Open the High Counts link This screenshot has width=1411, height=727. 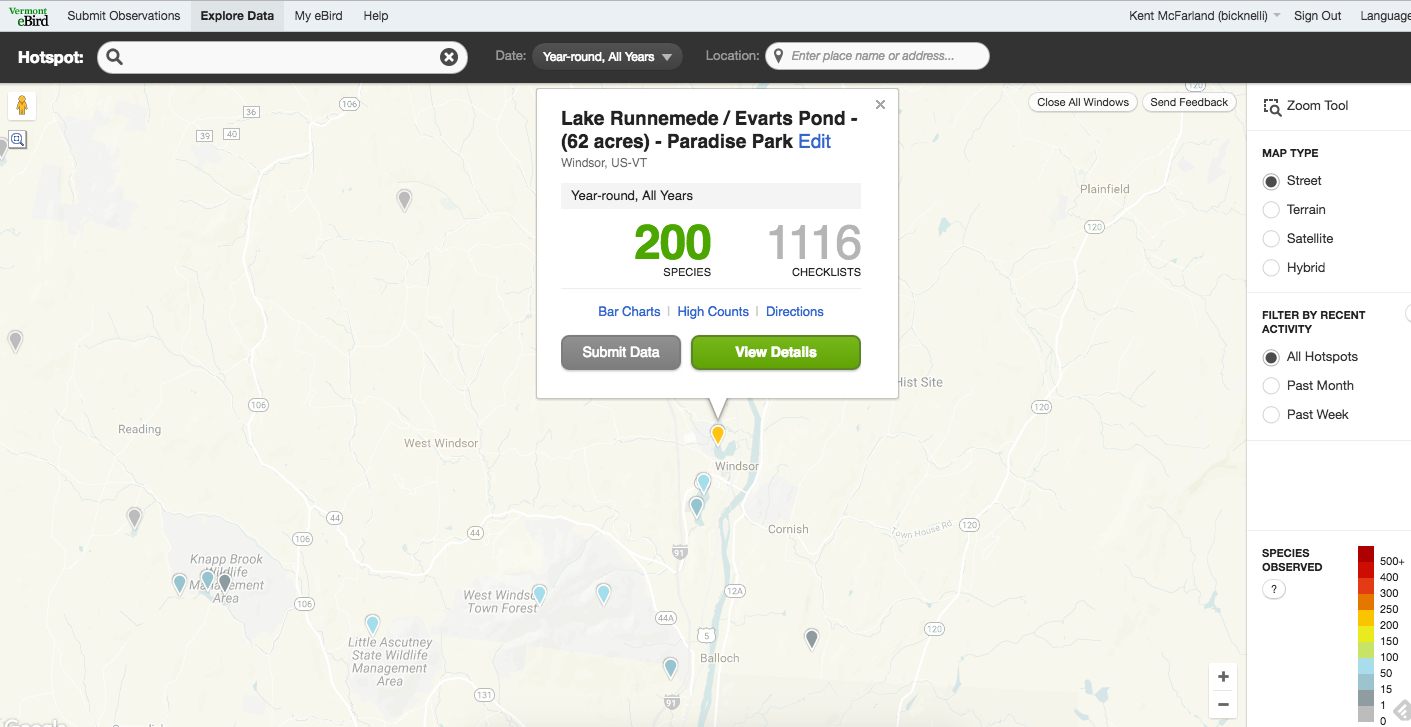coord(712,311)
